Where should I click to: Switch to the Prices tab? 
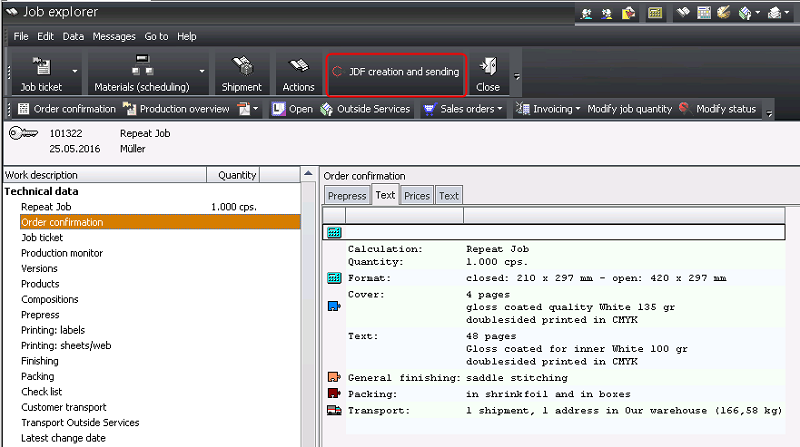[x=416, y=196]
